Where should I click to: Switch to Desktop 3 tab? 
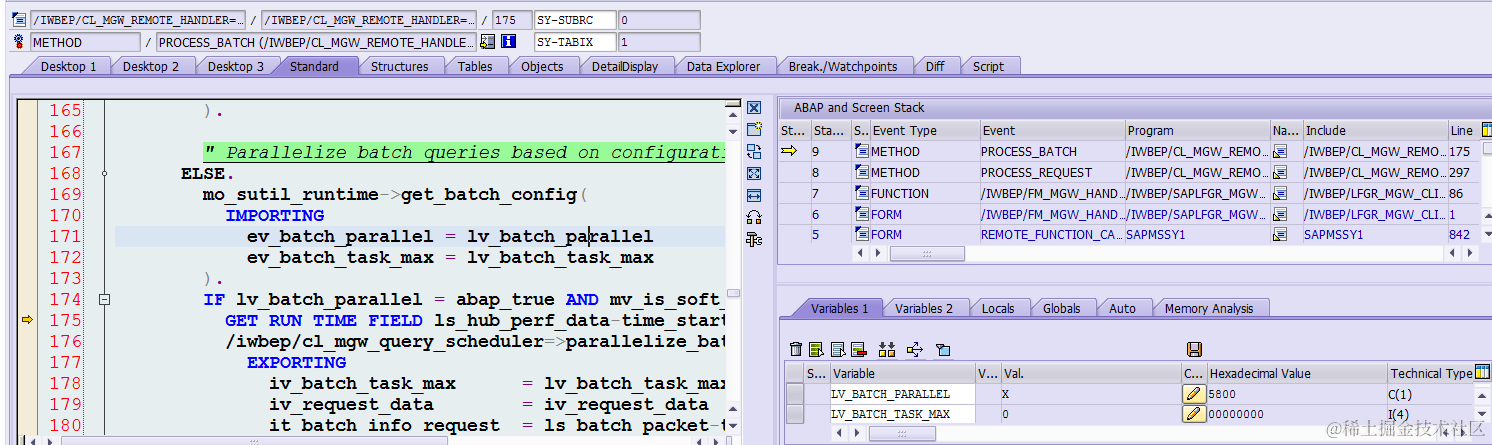click(236, 66)
